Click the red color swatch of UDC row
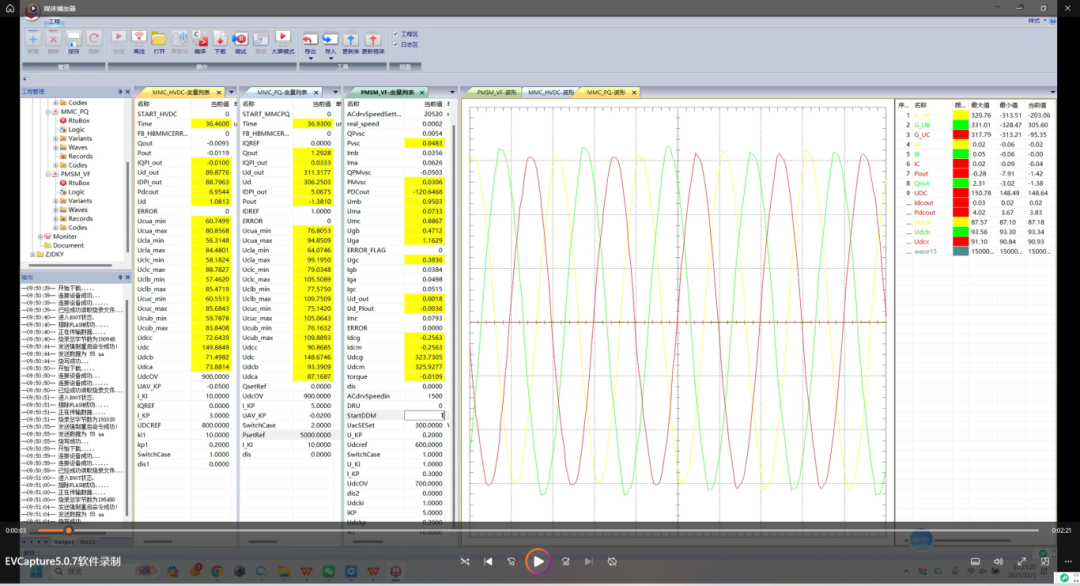Screen dimensions: 1080x586 pyautogui.click(x=962, y=192)
